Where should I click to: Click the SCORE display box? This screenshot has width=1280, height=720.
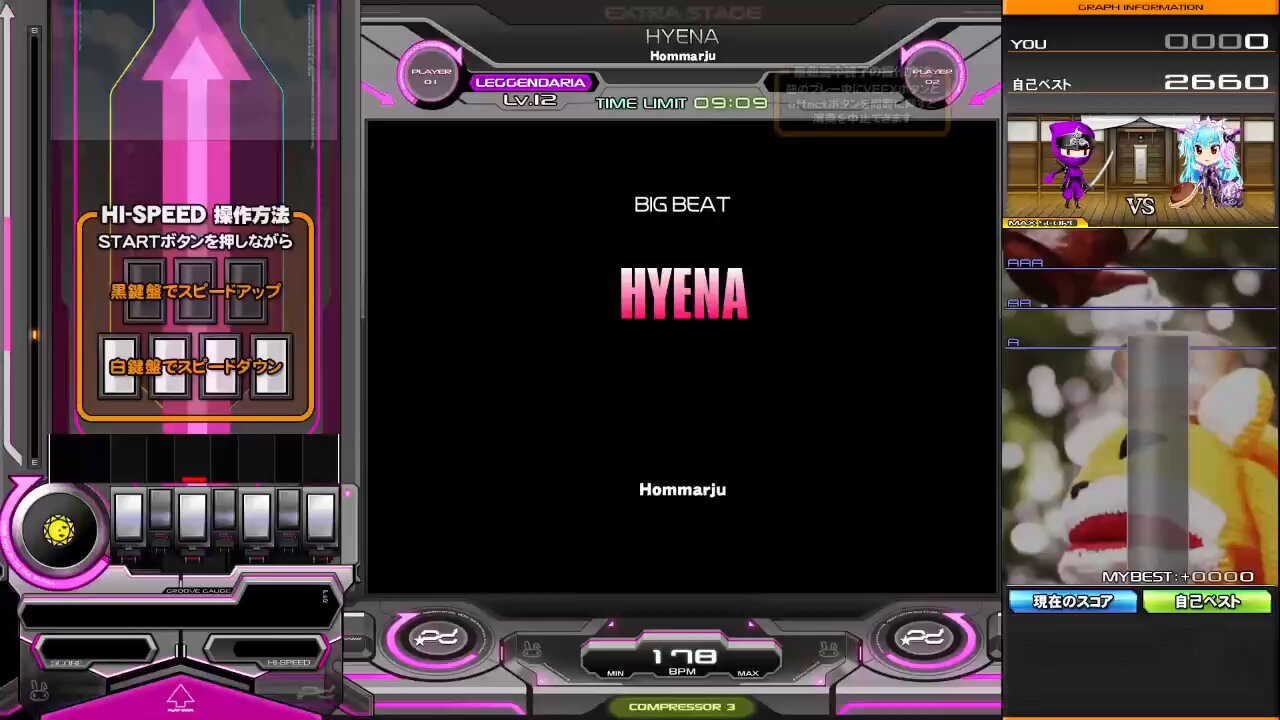pos(95,650)
